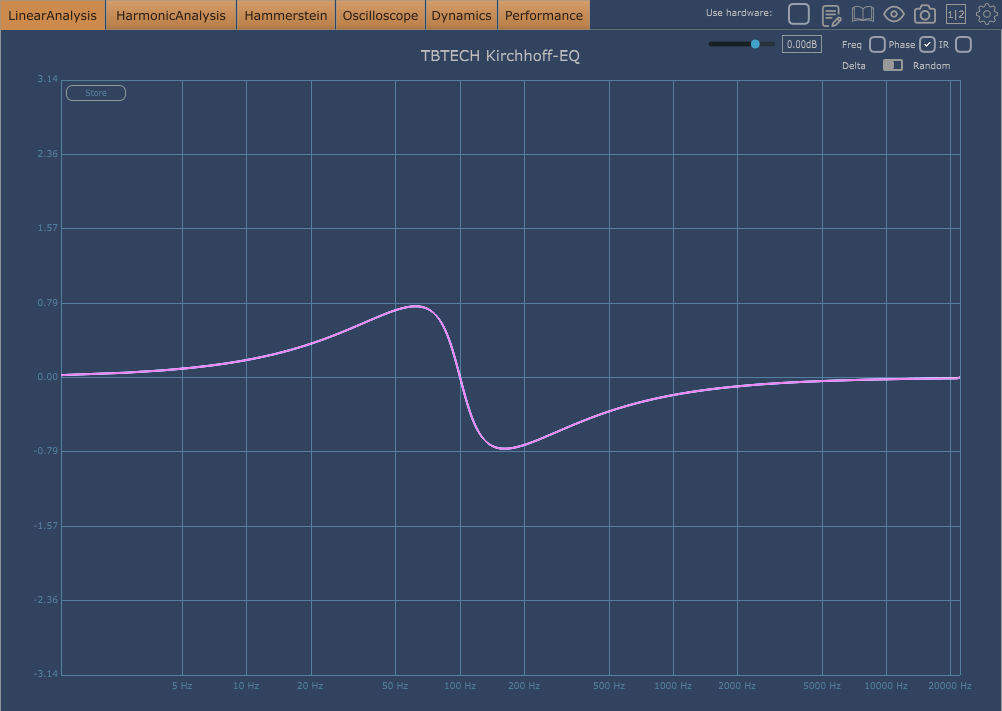Show the Dynamics tab
1002x711 pixels.
click(461, 15)
